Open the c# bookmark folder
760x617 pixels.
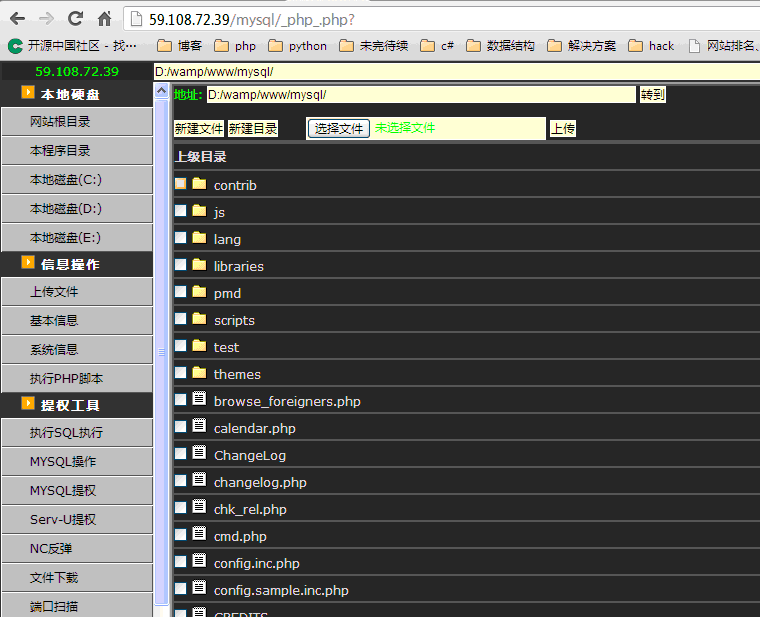click(x=437, y=46)
